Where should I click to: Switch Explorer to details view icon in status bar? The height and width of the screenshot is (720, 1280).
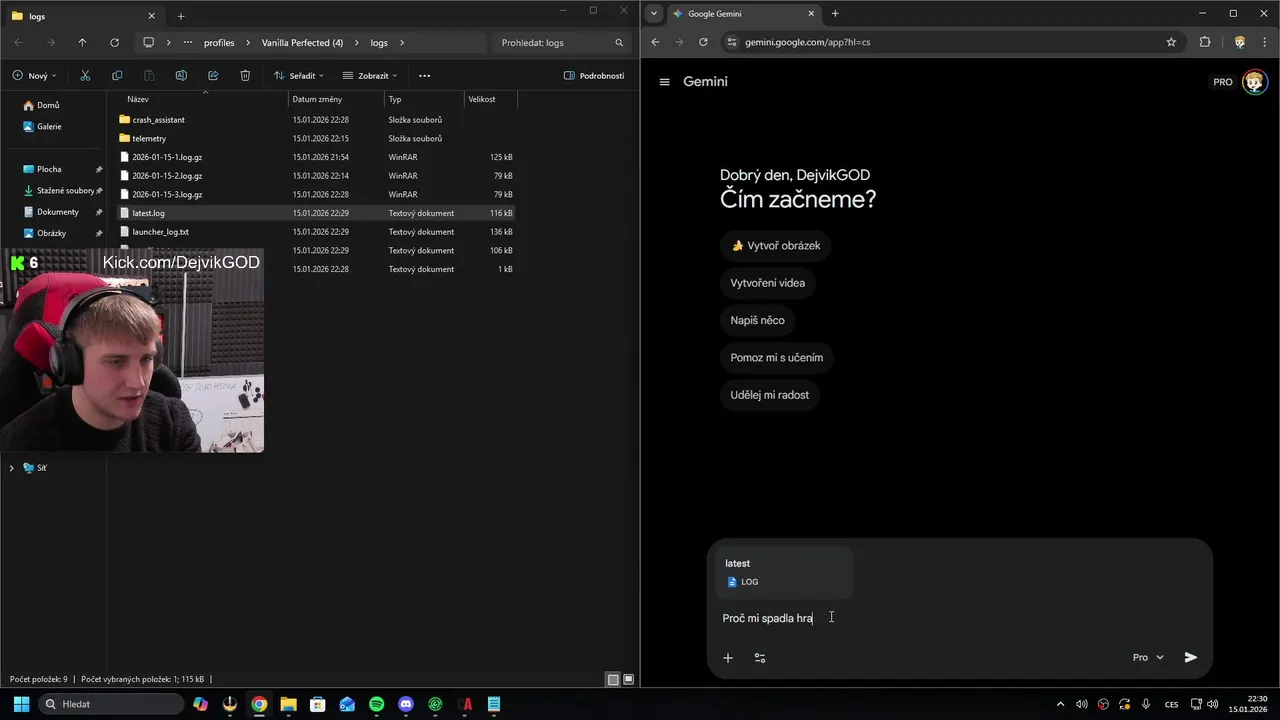pyautogui.click(x=613, y=680)
